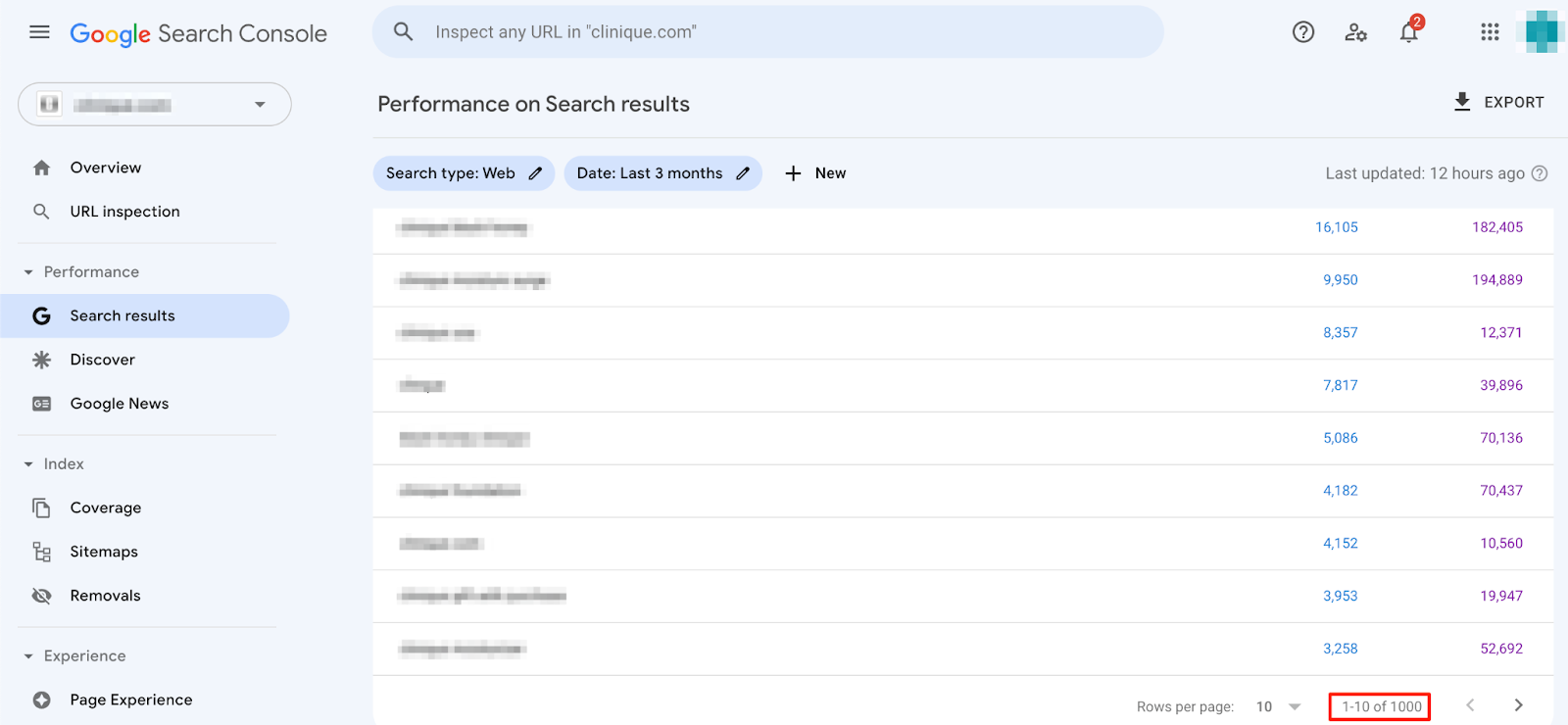Go to next page of results
Screen dimensions: 1568x725
point(1518,705)
